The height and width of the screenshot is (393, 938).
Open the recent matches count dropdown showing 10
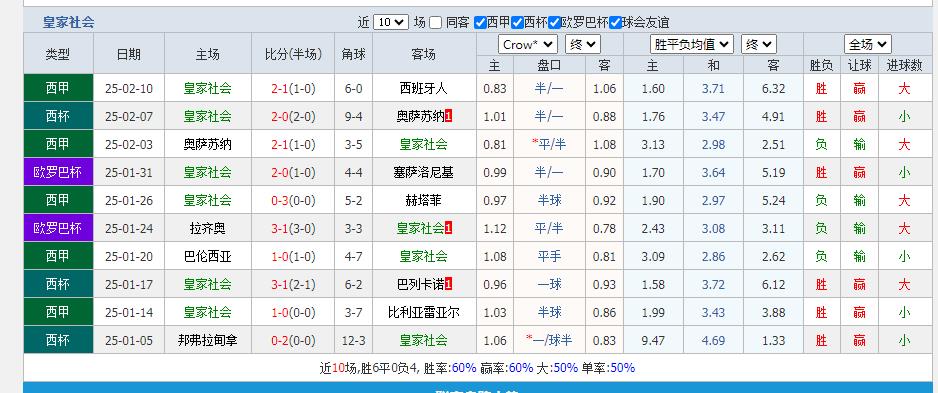pos(391,22)
